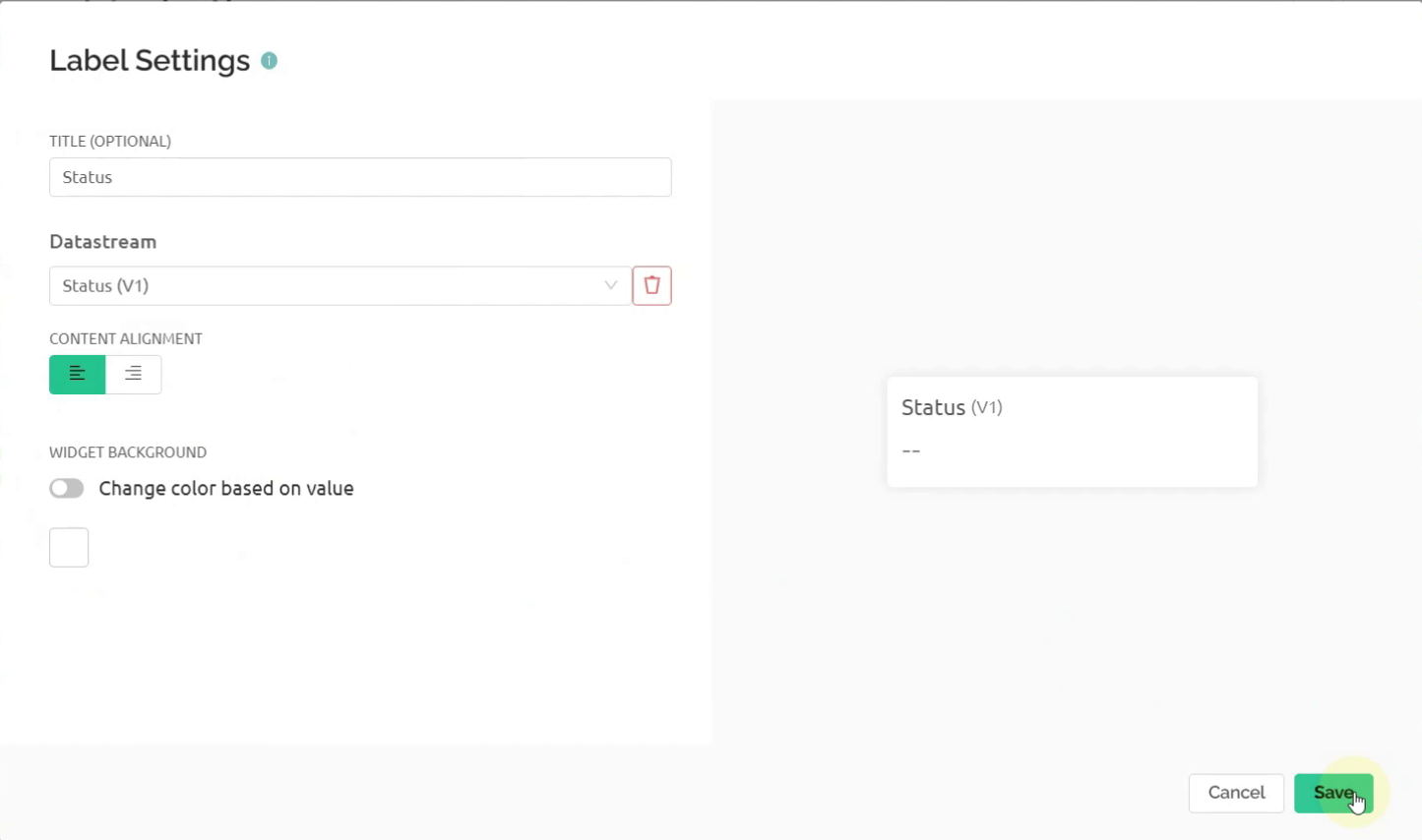Click the "(V1)" pin text in preview
The image size is (1422, 840).
point(986,407)
